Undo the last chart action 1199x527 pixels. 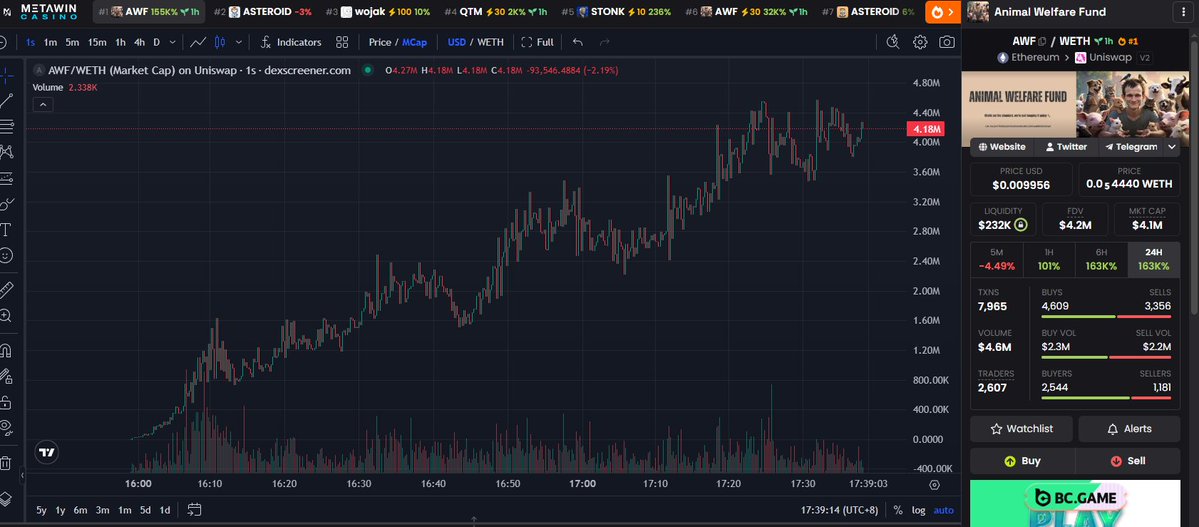578,42
